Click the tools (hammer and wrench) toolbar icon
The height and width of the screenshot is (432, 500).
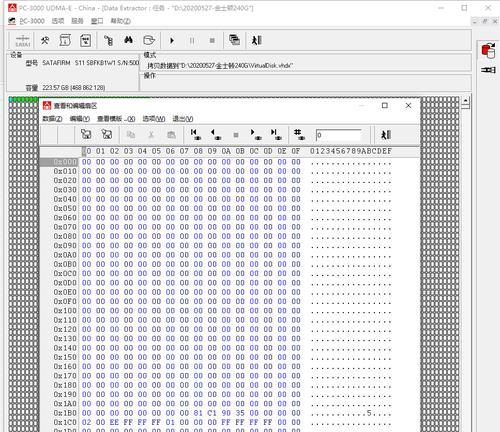45,41
